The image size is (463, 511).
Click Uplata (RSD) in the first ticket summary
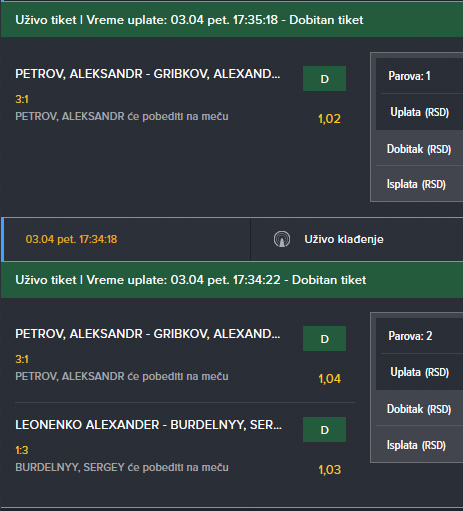[x=419, y=112]
